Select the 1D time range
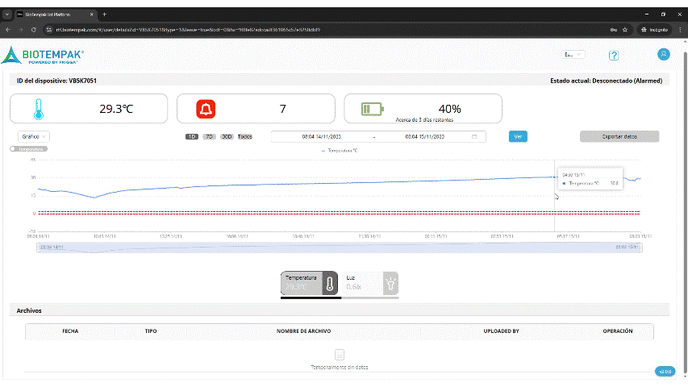This screenshot has height=387, width=688. (192, 137)
